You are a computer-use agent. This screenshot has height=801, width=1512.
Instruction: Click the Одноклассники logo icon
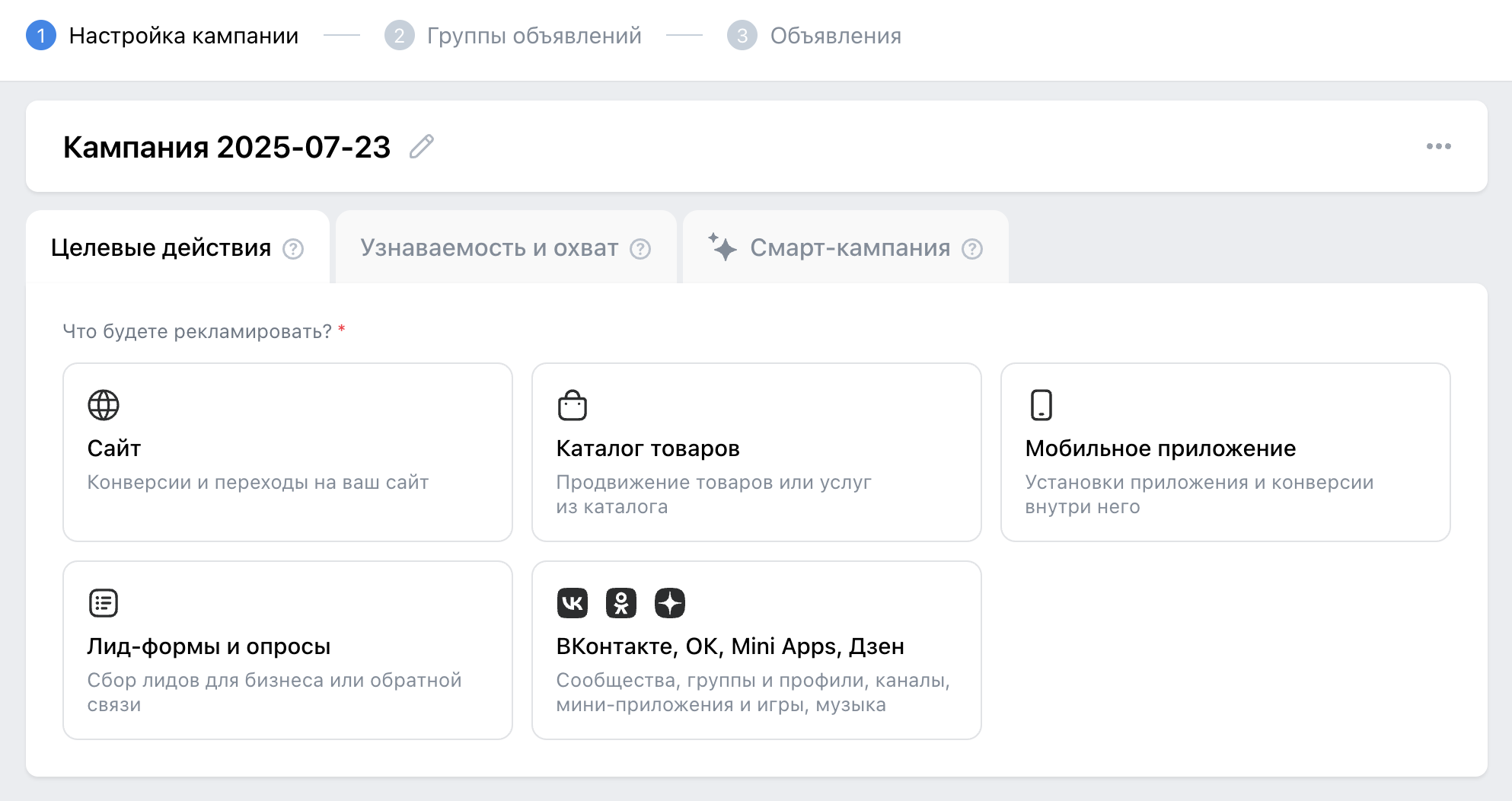621,603
